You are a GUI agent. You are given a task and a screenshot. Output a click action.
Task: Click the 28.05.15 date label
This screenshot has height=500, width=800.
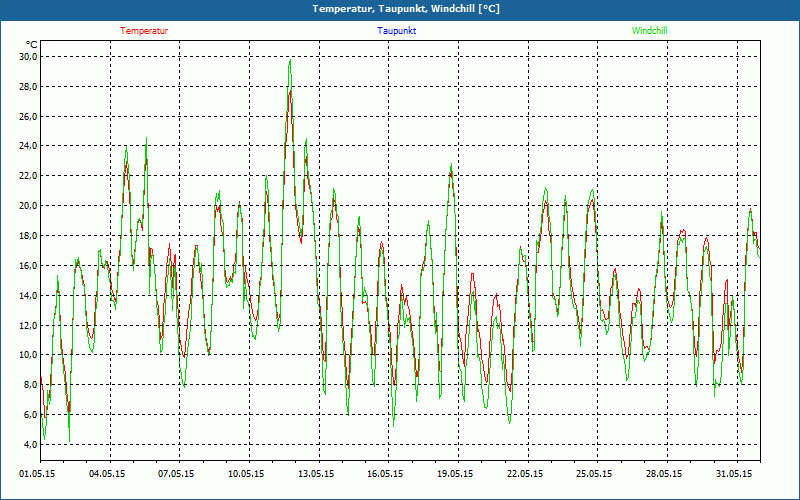[664, 474]
